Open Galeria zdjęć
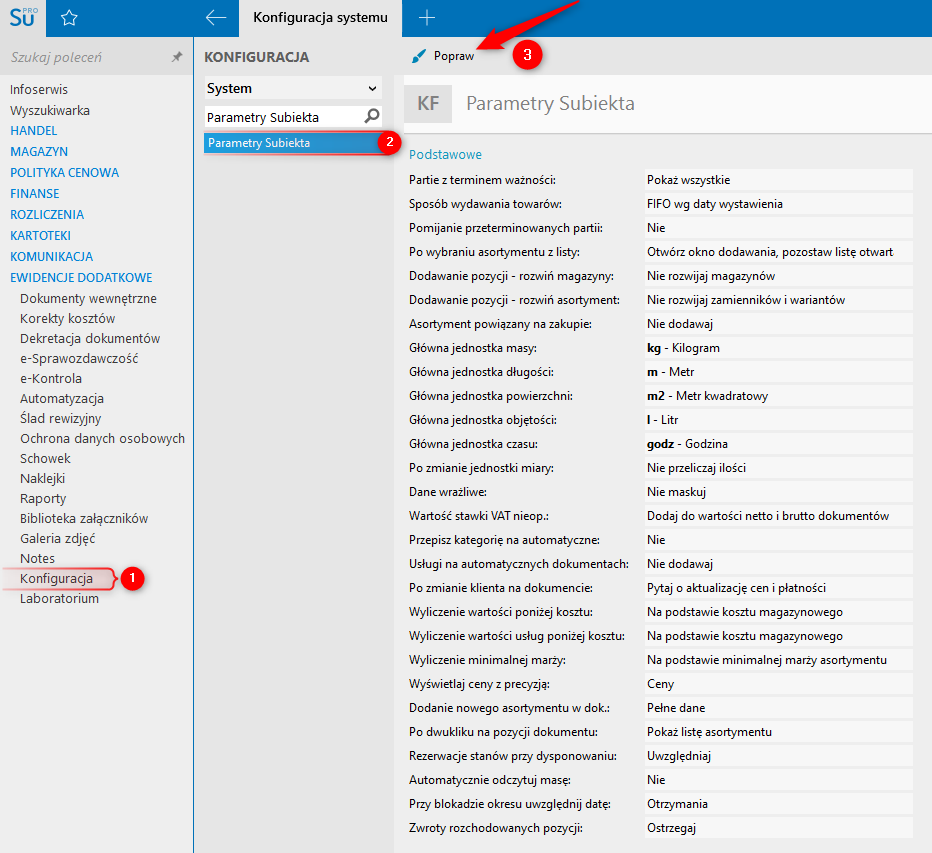 (58, 539)
